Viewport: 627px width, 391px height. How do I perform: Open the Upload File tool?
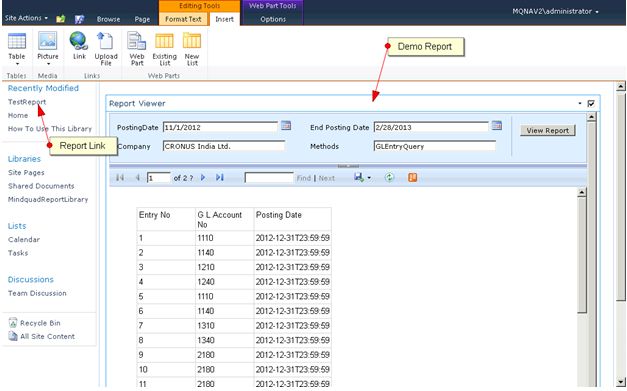click(x=106, y=49)
